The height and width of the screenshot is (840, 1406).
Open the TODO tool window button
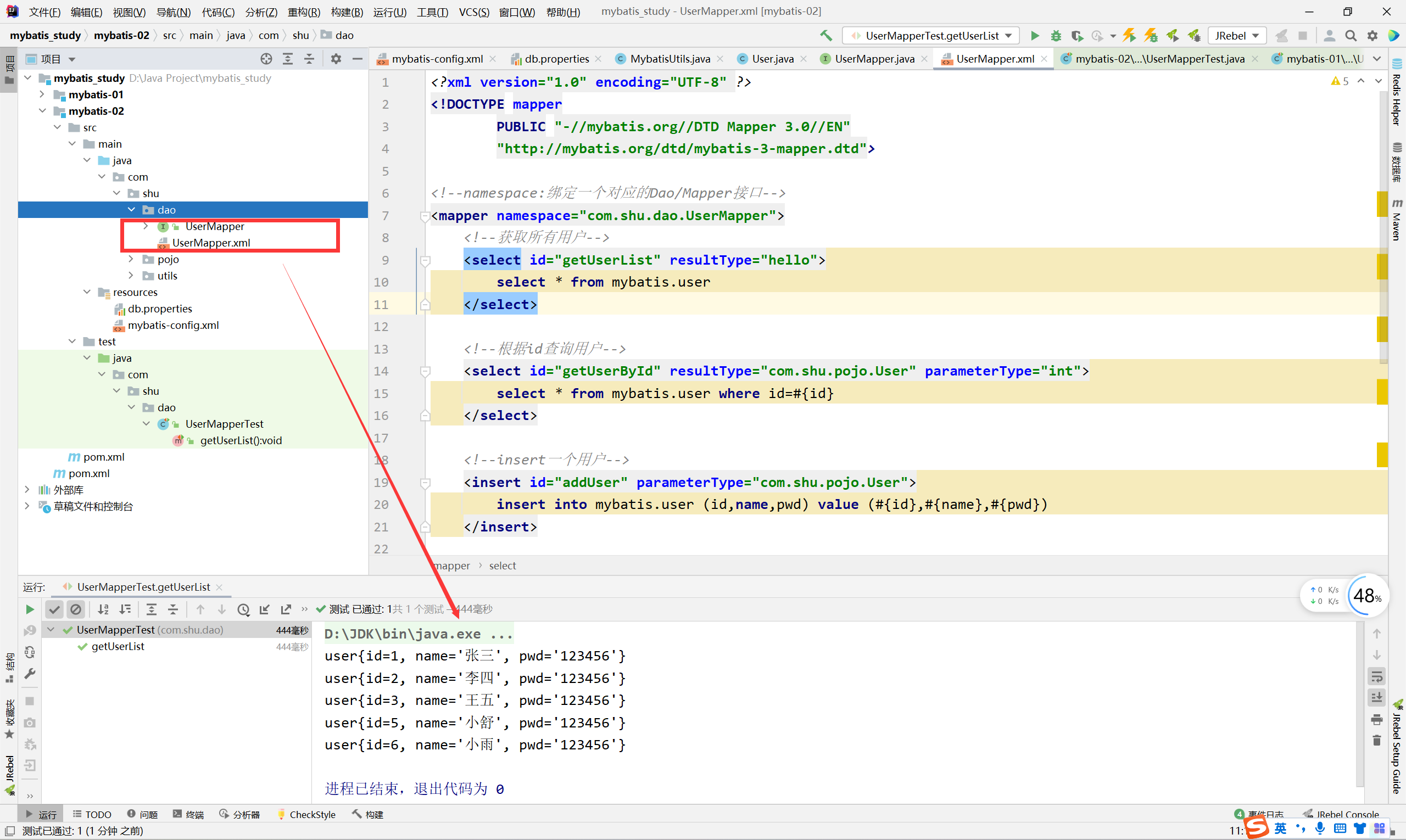pos(92,814)
